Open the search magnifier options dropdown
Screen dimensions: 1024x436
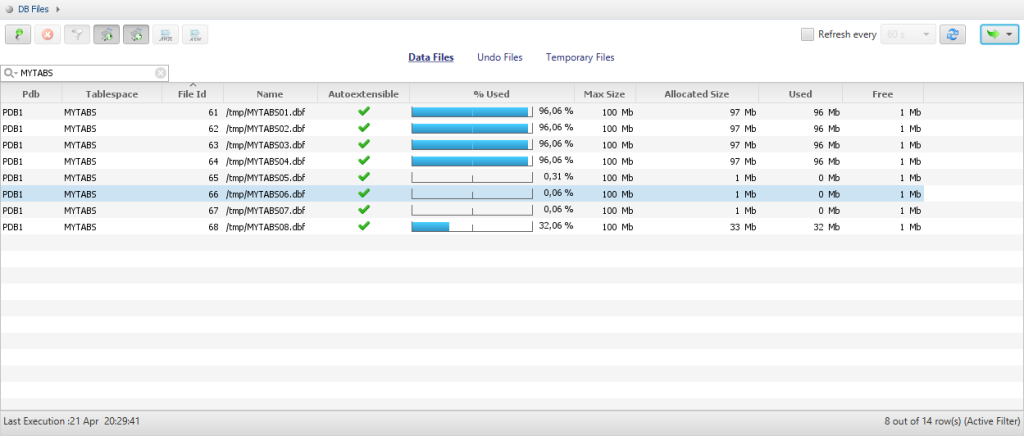[x=10, y=73]
